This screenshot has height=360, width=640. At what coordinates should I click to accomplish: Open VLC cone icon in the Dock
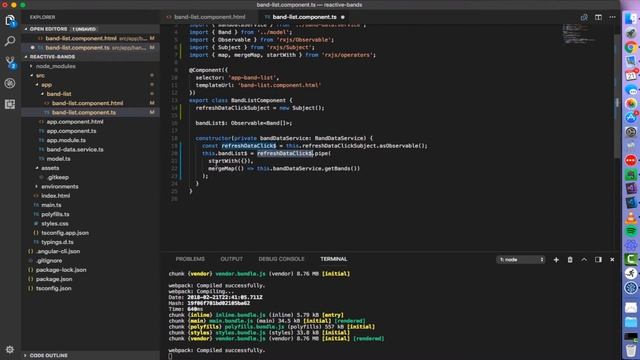coord(631,217)
